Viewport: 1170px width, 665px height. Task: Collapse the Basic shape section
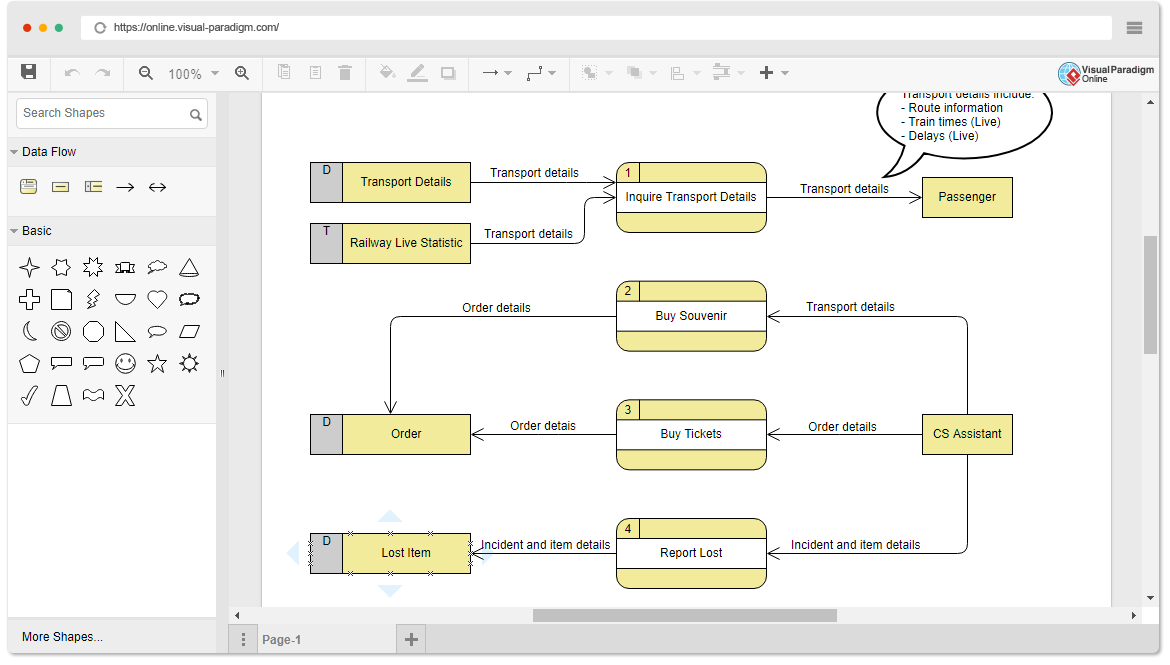[14, 231]
